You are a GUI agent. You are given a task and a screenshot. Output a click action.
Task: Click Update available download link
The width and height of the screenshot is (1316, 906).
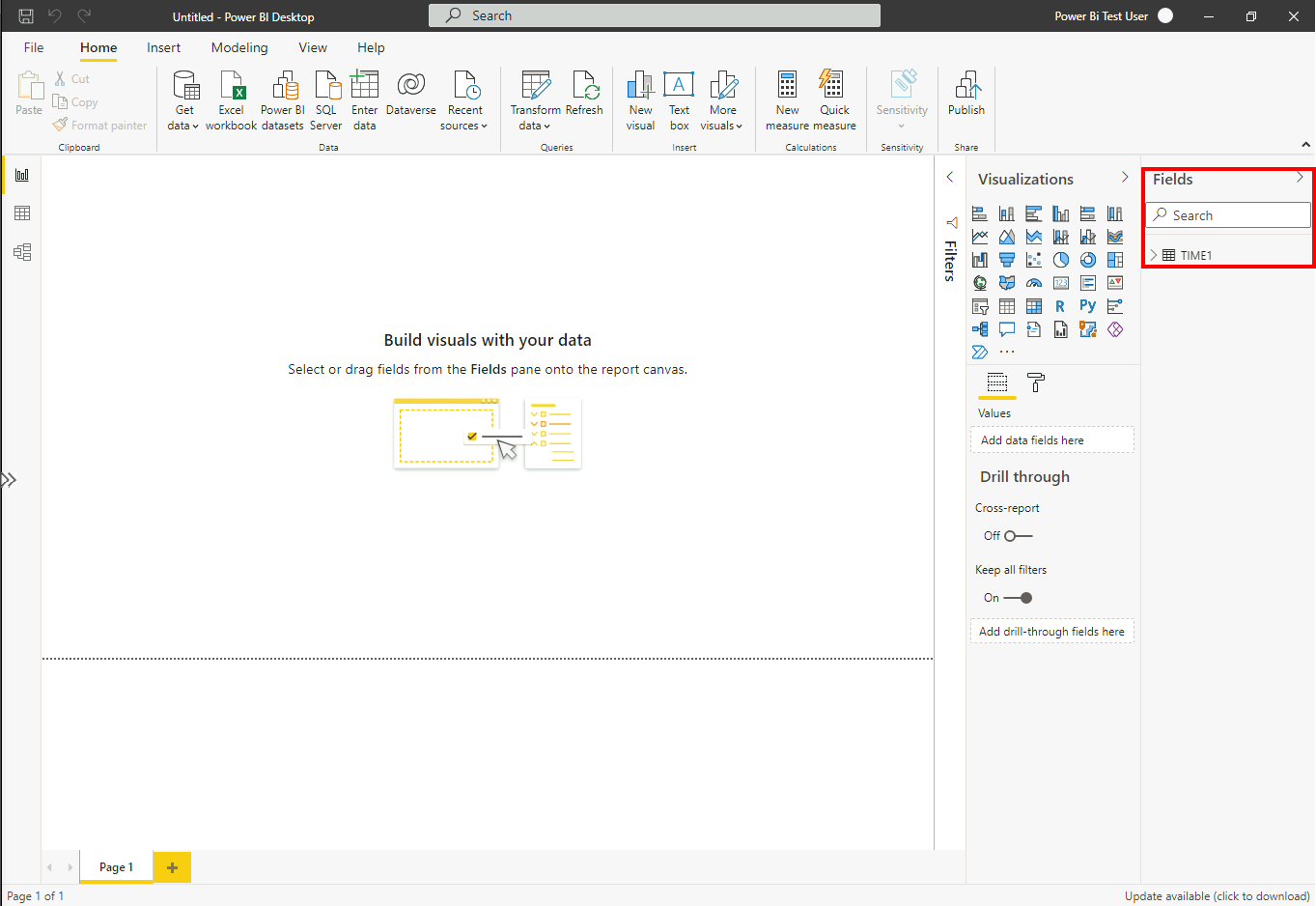tap(1217, 896)
